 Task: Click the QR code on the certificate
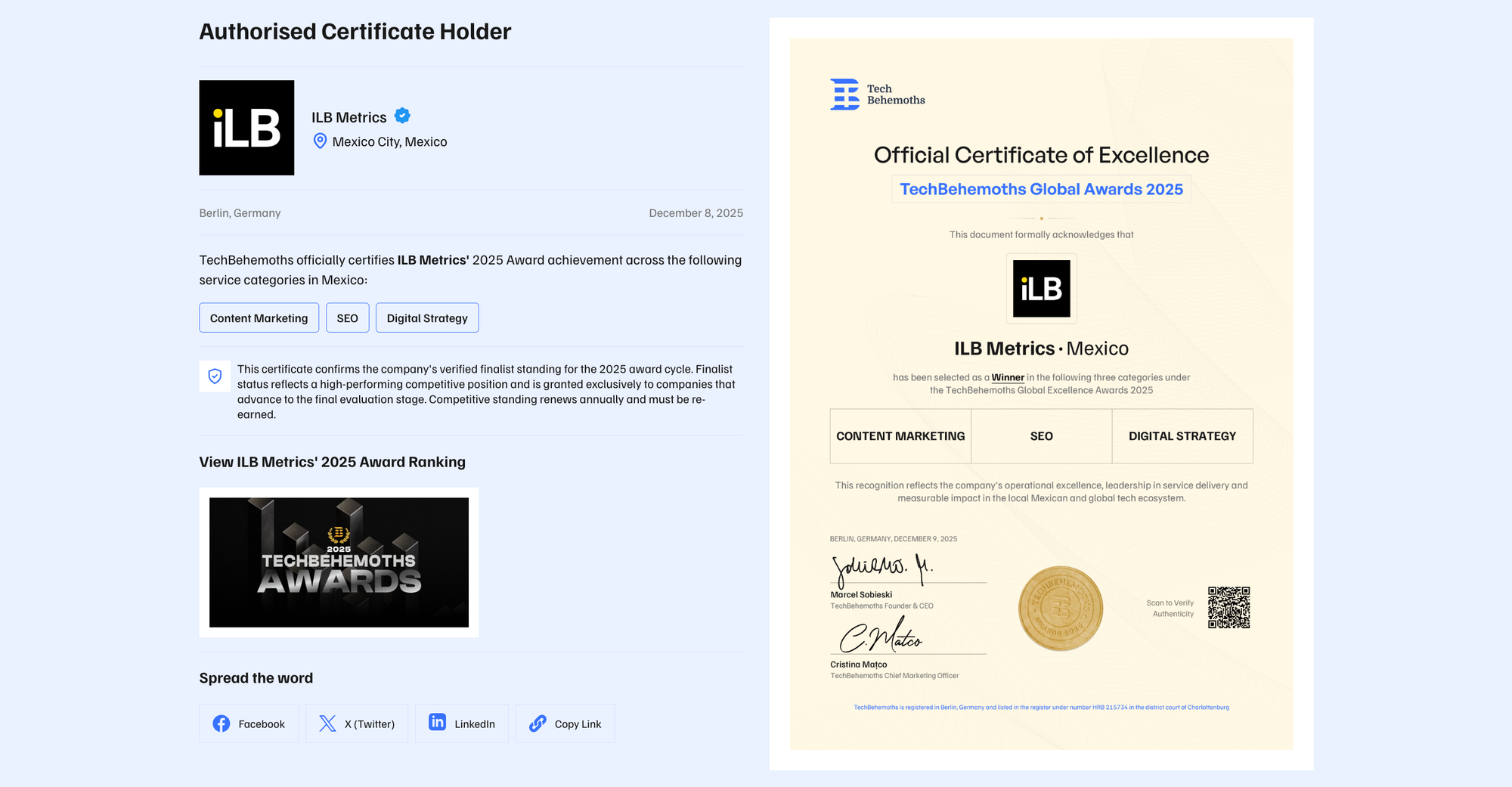pos(1229,608)
